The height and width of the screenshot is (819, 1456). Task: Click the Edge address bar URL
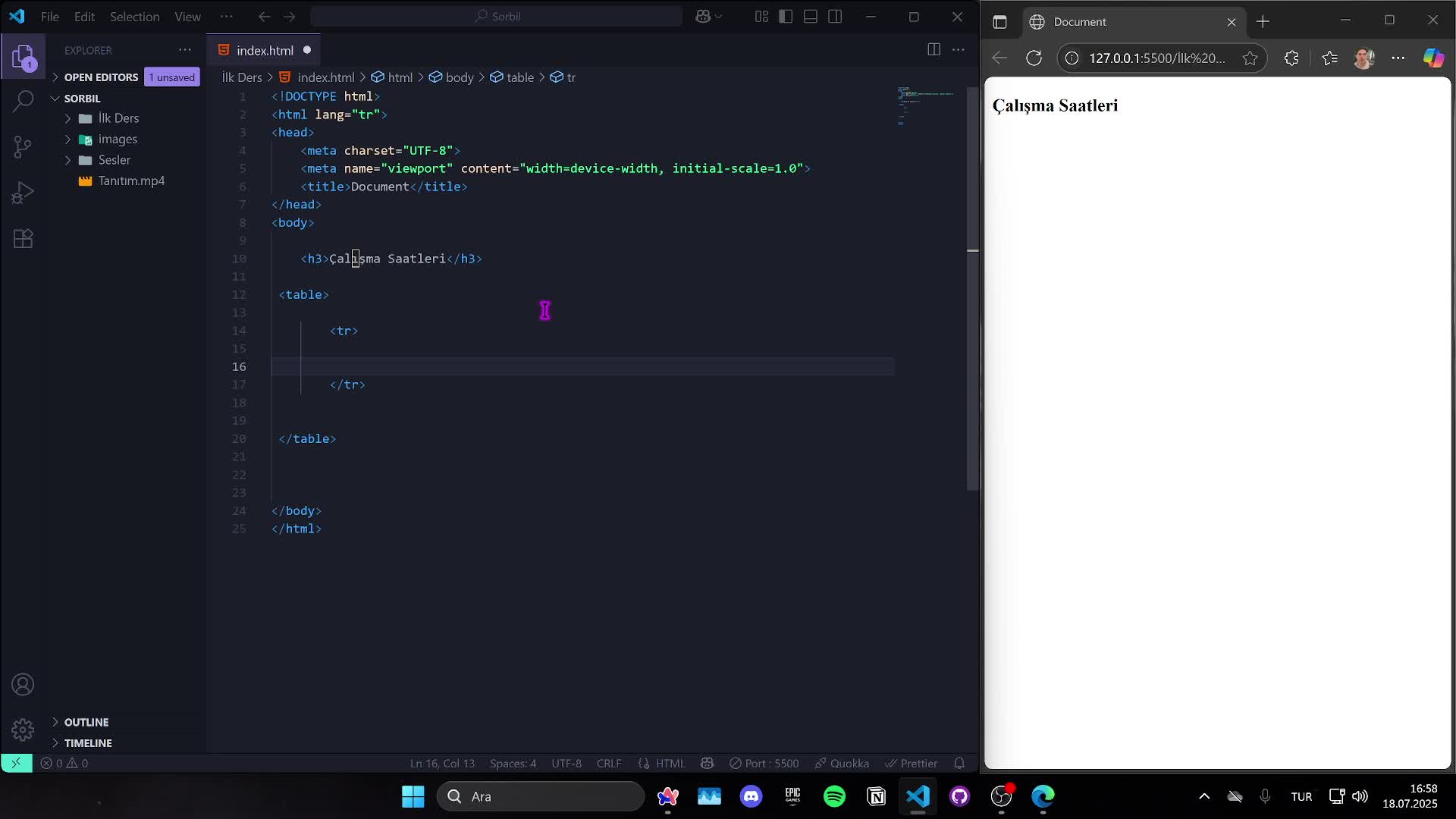click(x=1156, y=58)
